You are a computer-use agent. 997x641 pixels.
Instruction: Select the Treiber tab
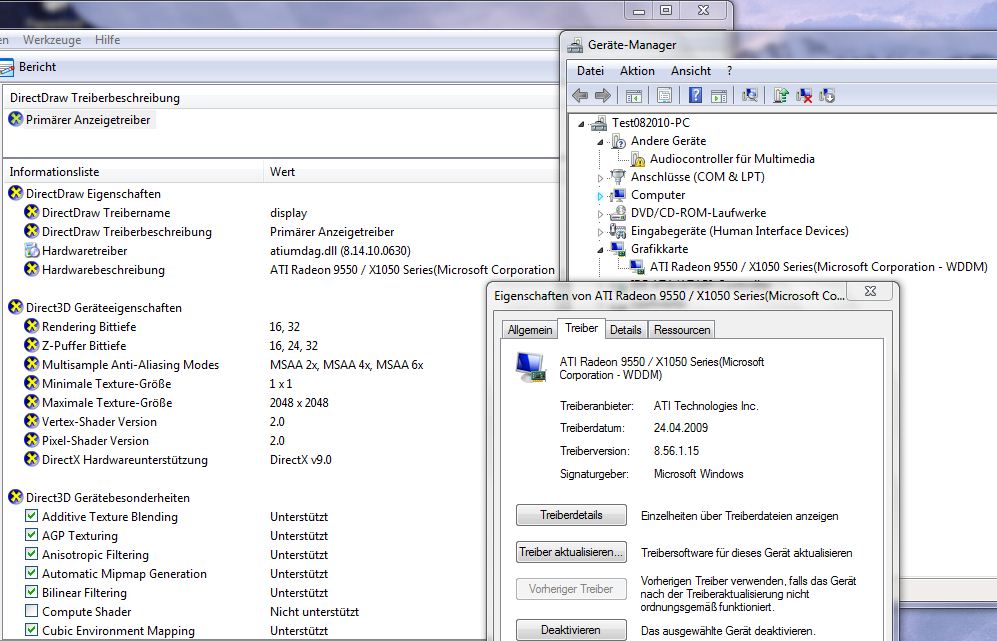(581, 328)
